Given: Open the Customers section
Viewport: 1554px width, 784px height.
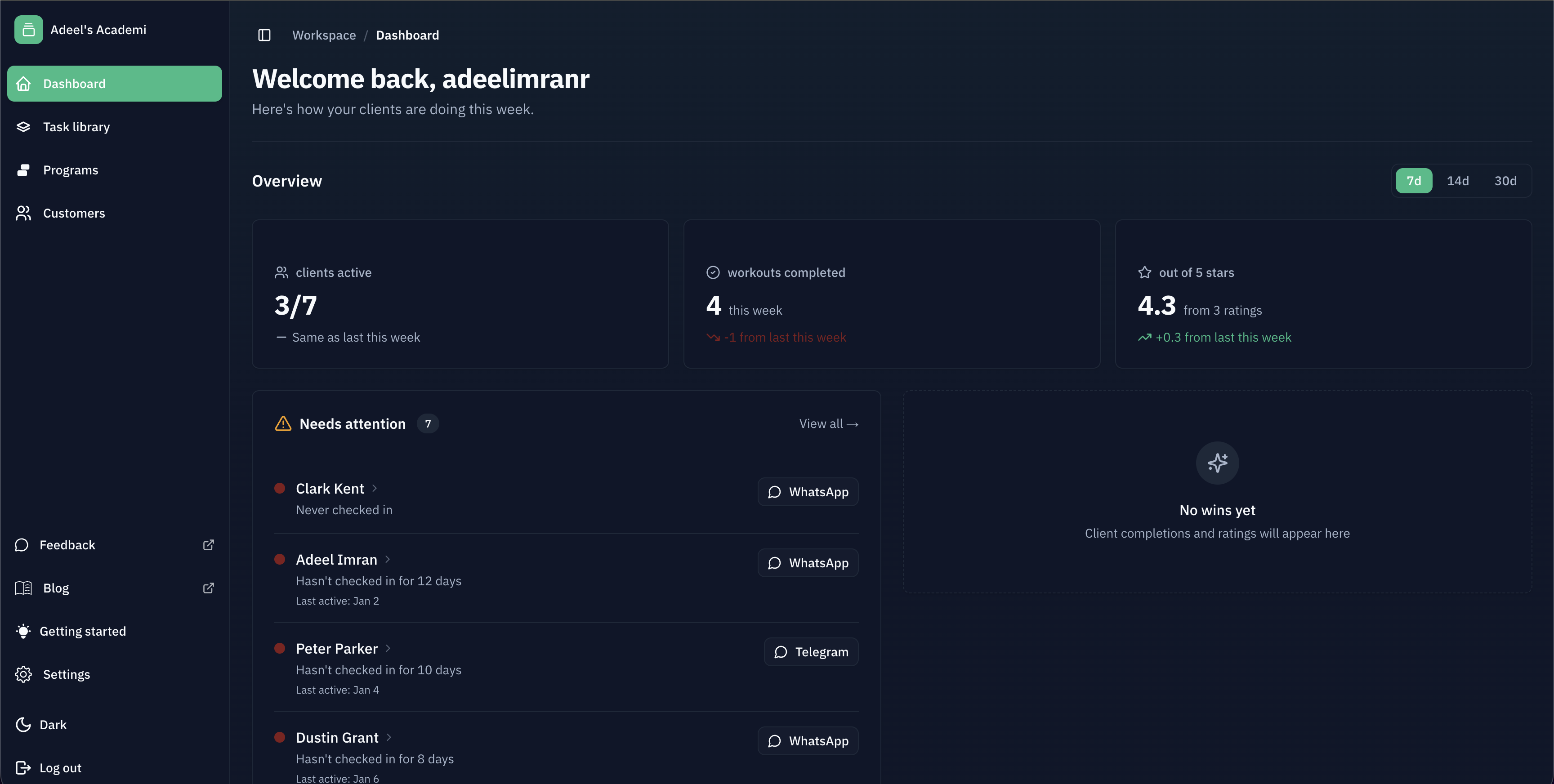Looking at the screenshot, I should point(74,213).
